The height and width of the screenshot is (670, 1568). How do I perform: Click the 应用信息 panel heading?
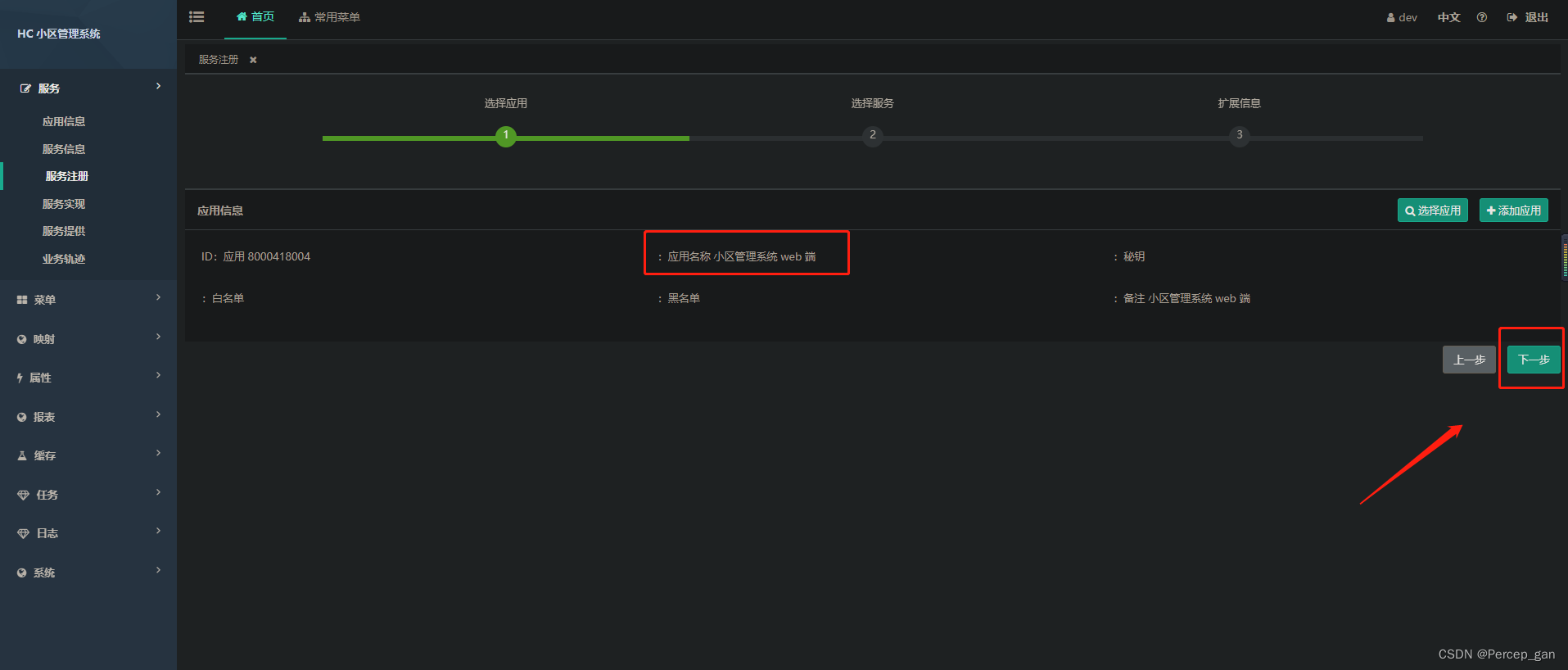[220, 211]
